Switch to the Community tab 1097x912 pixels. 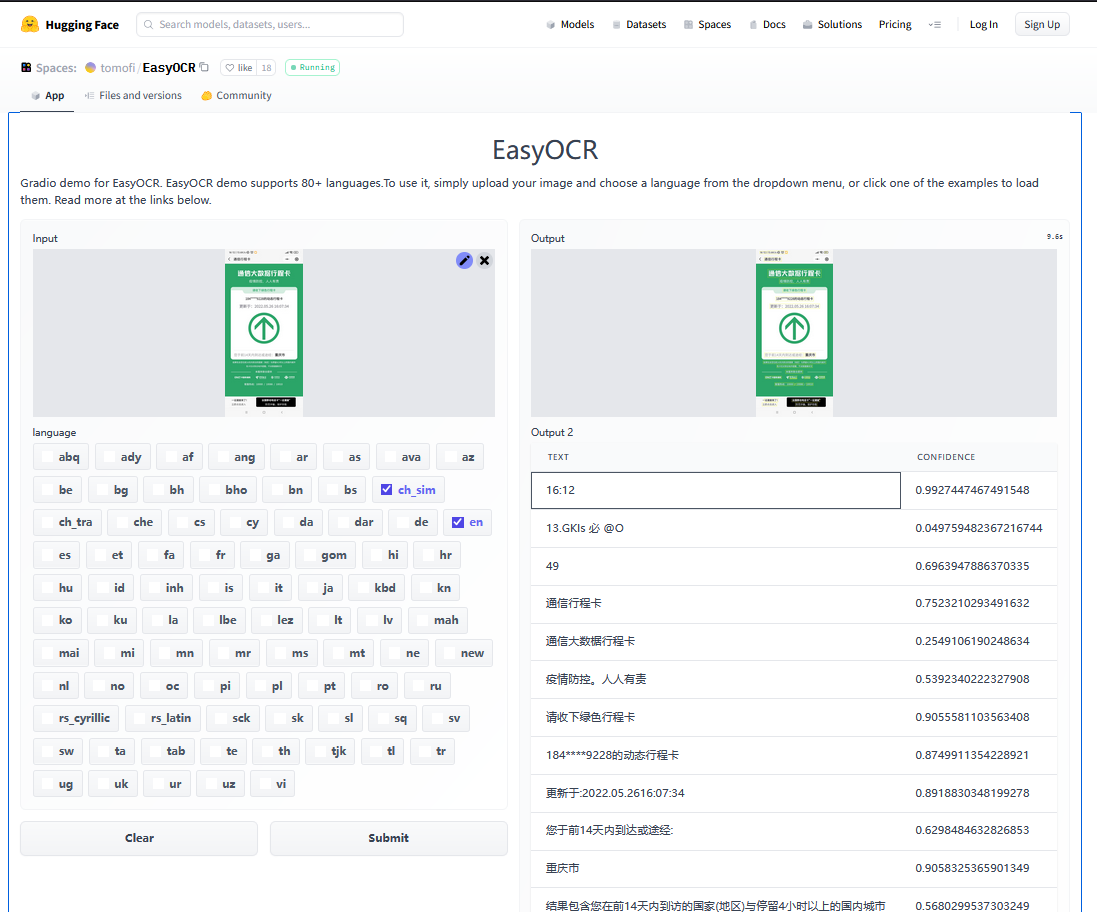pyautogui.click(x=236, y=96)
